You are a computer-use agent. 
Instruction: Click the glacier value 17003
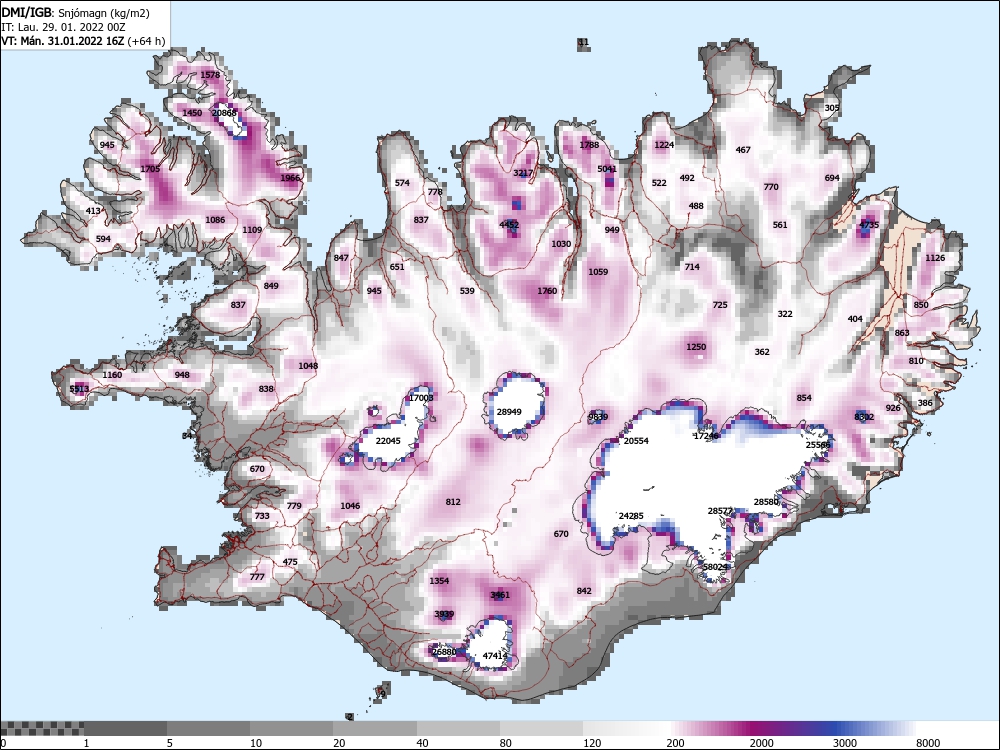coord(421,398)
